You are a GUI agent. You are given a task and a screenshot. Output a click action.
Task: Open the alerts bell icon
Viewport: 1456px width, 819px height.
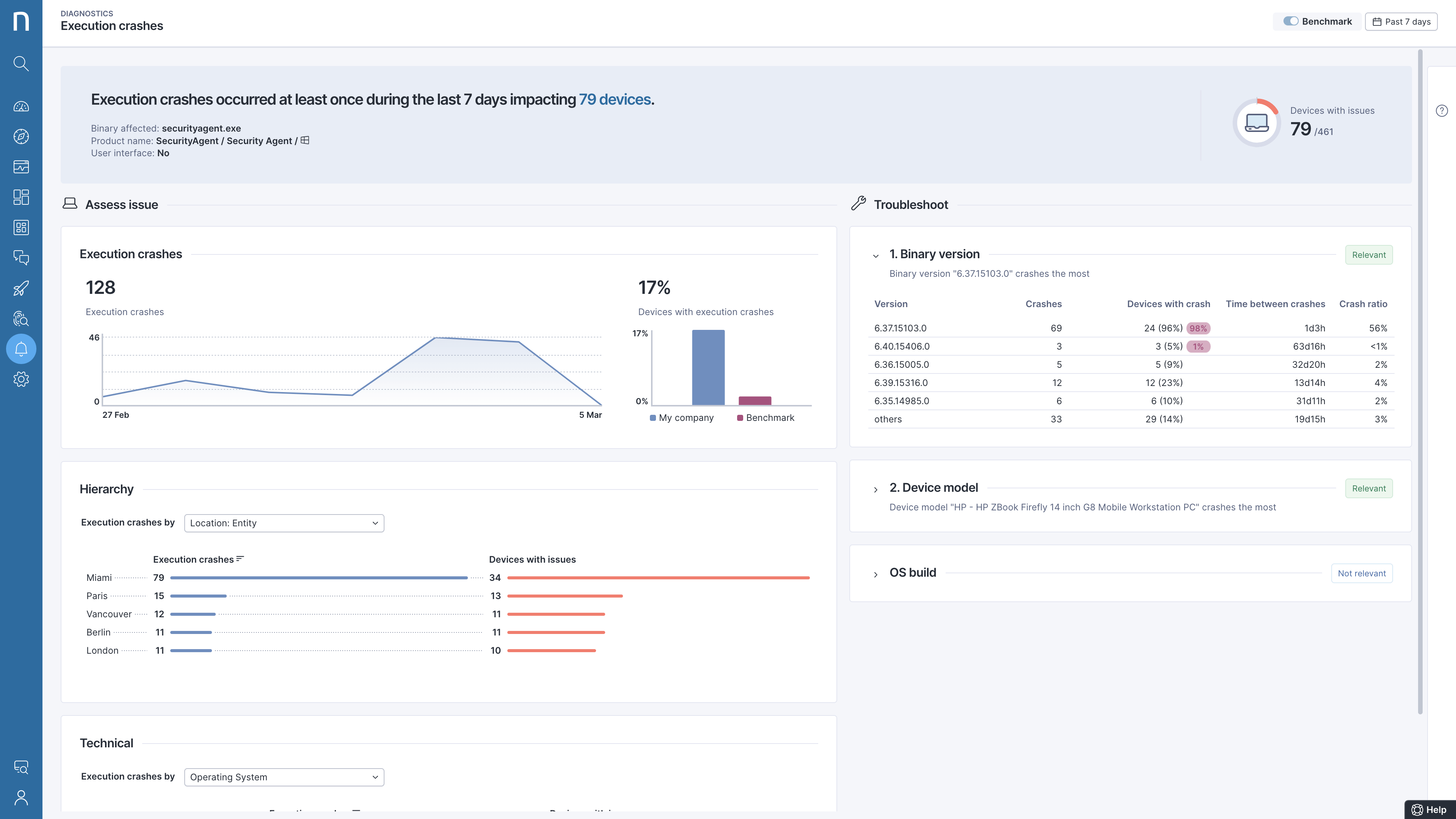(21, 349)
